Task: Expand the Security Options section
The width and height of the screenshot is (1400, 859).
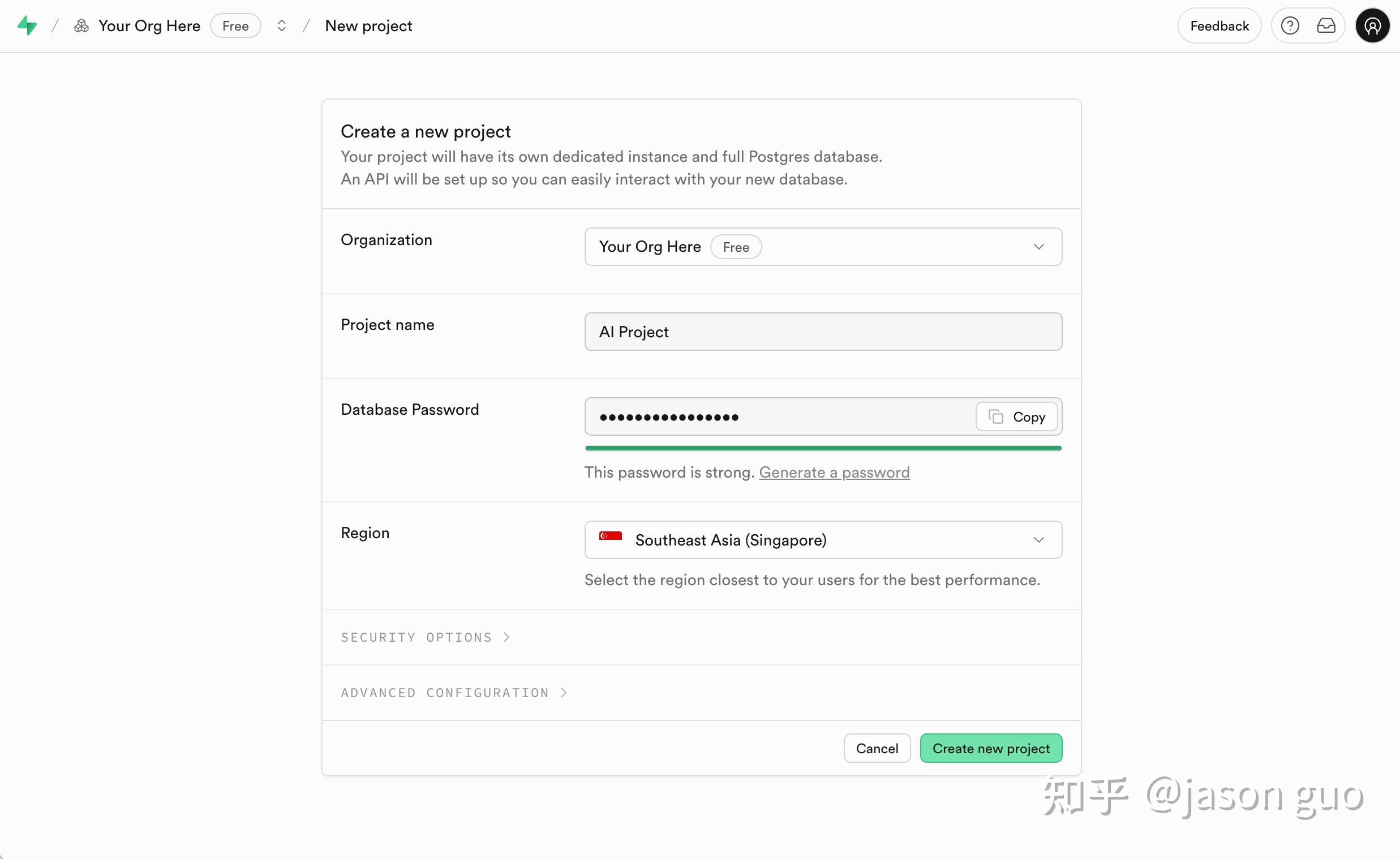Action: [x=425, y=637]
